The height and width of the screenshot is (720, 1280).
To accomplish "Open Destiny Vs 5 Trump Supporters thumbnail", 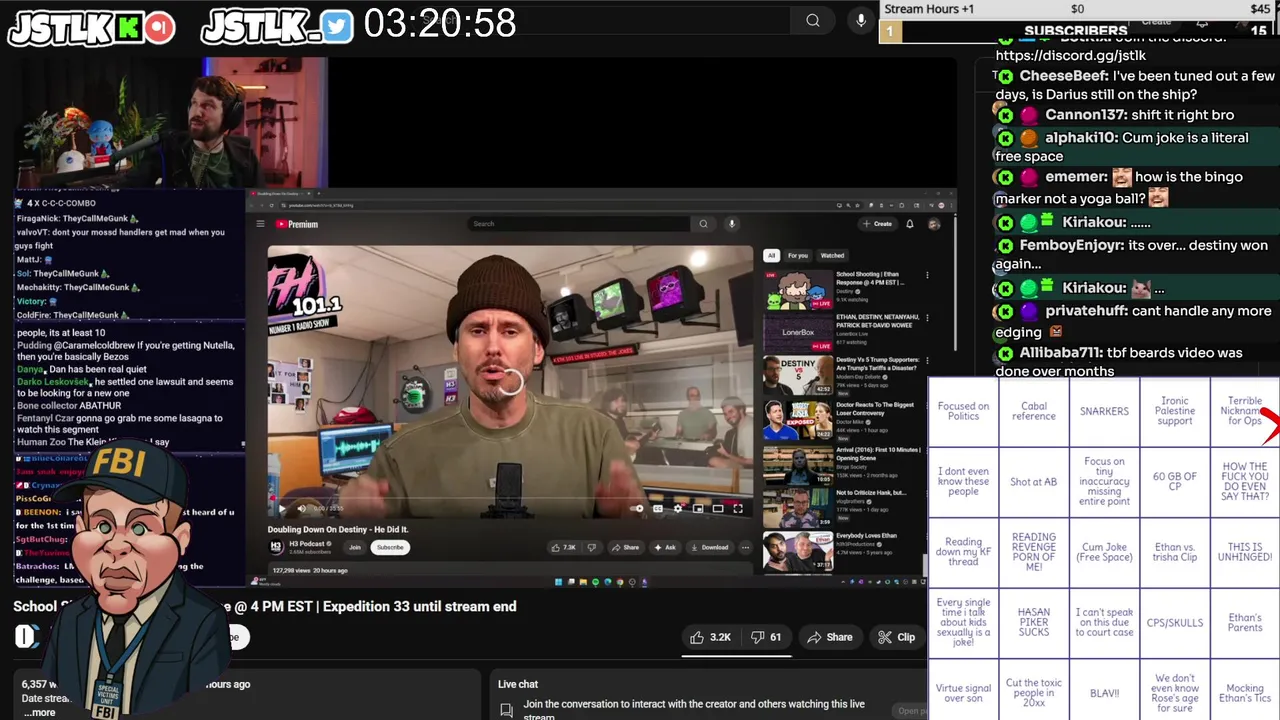I will tap(798, 376).
